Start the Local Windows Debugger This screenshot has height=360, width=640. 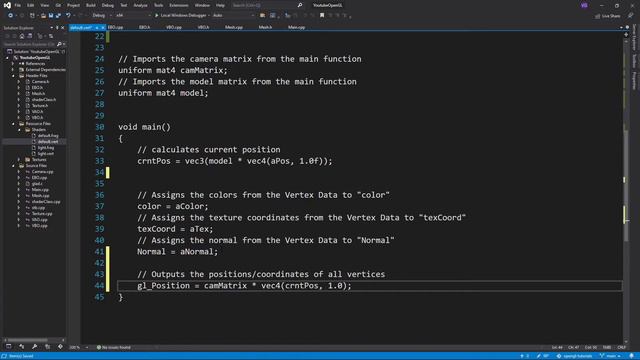tap(180, 16)
